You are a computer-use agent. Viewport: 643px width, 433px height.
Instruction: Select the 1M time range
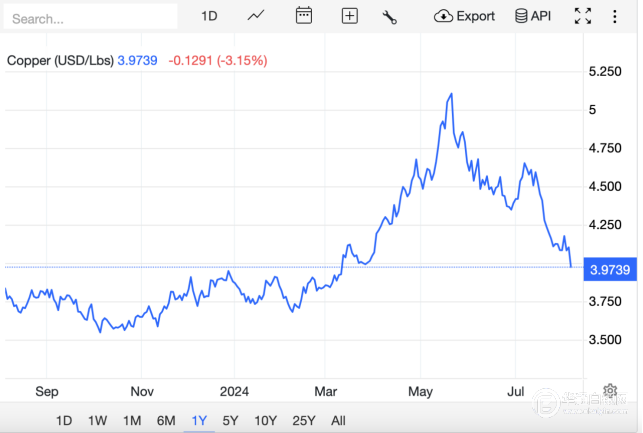132,420
